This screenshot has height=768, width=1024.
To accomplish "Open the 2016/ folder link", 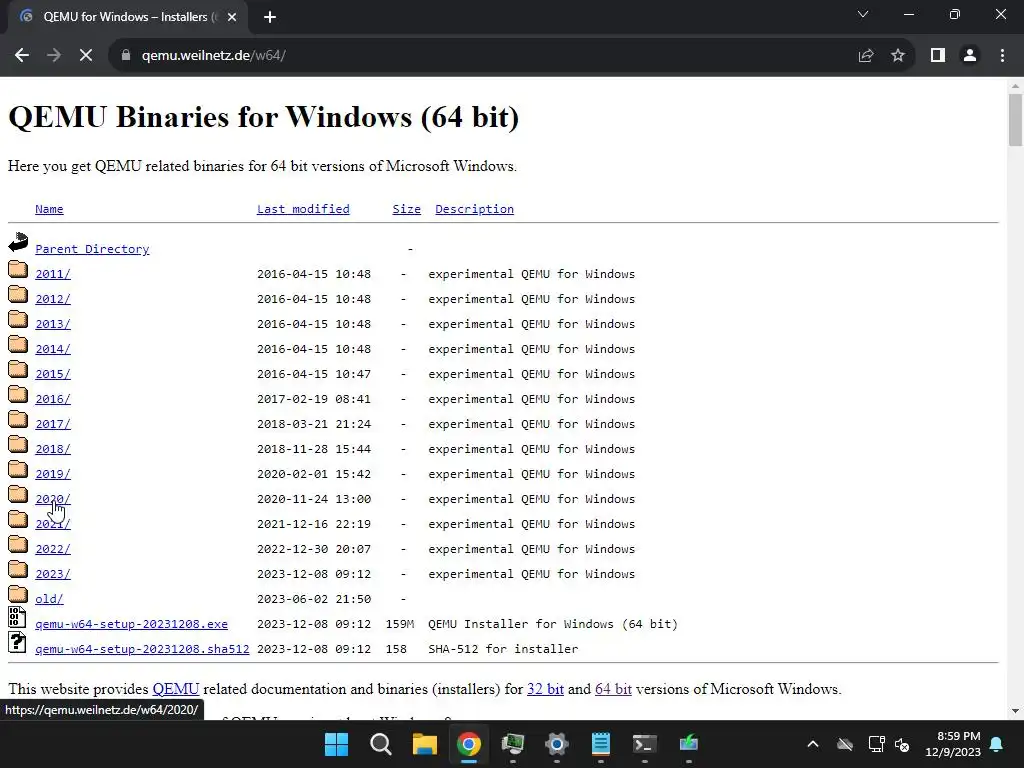I will click(x=53, y=399).
